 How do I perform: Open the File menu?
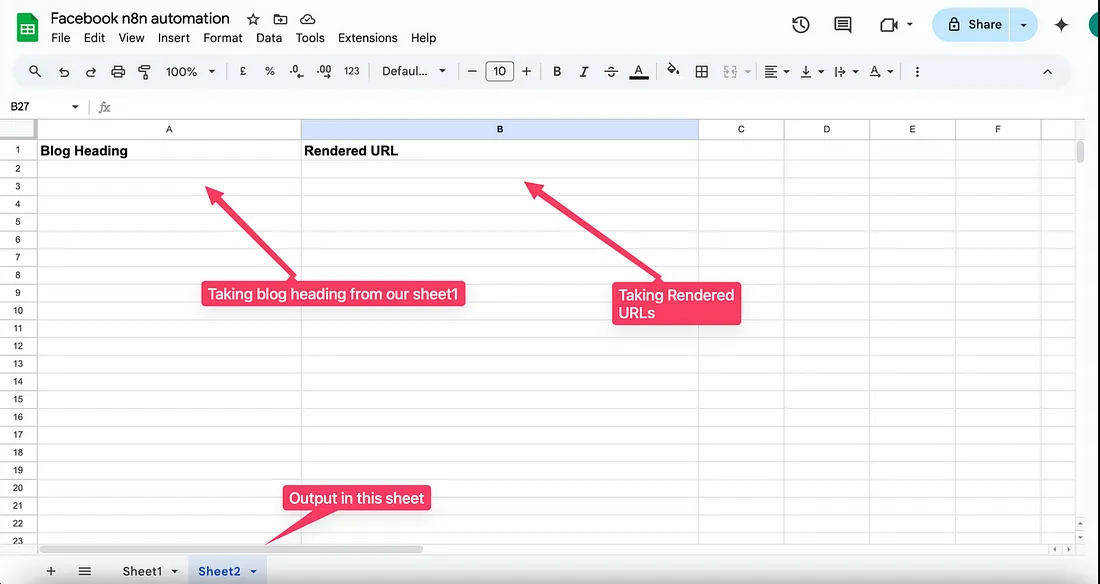coord(61,38)
